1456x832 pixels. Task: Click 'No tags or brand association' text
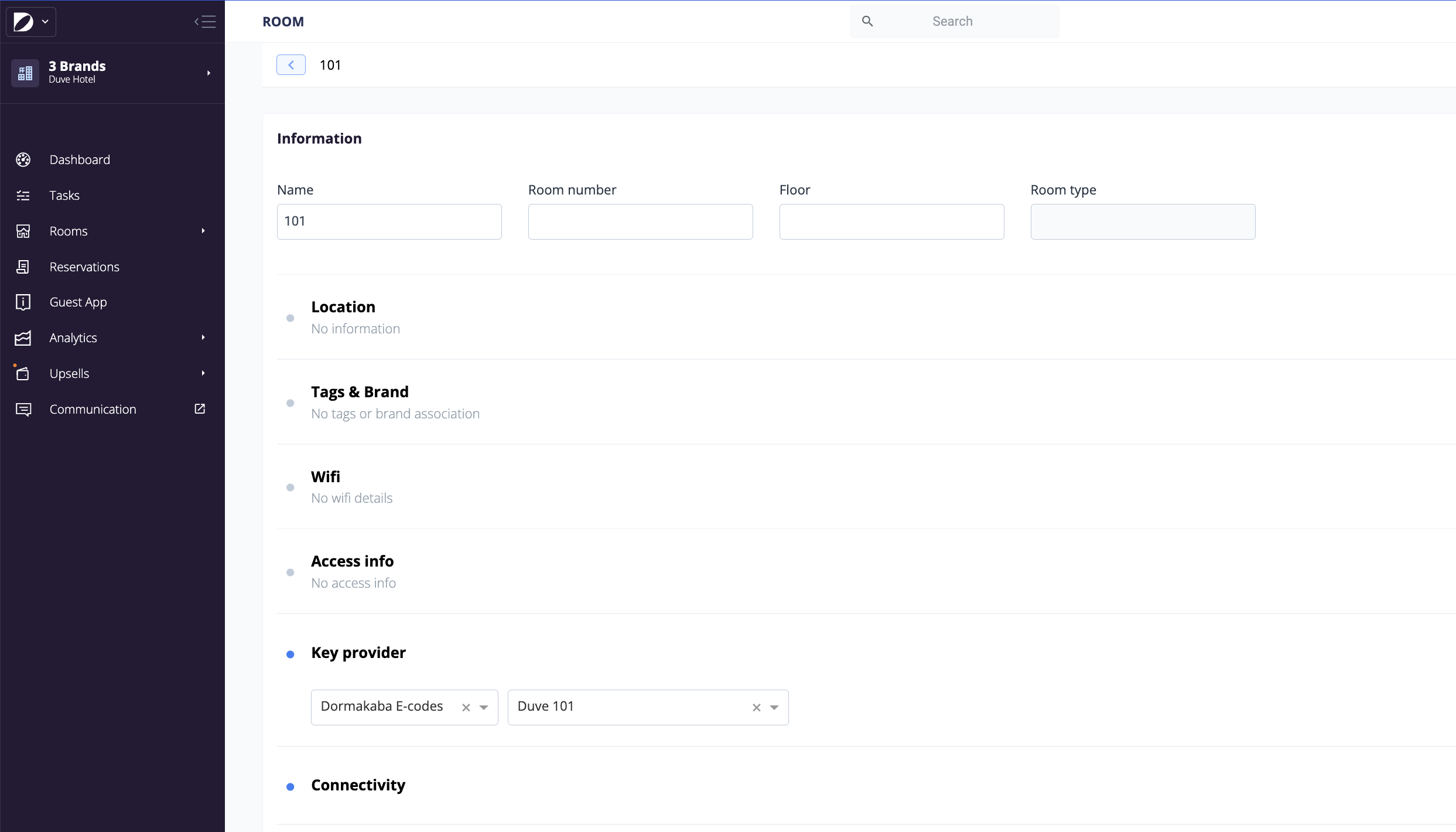pyautogui.click(x=395, y=414)
